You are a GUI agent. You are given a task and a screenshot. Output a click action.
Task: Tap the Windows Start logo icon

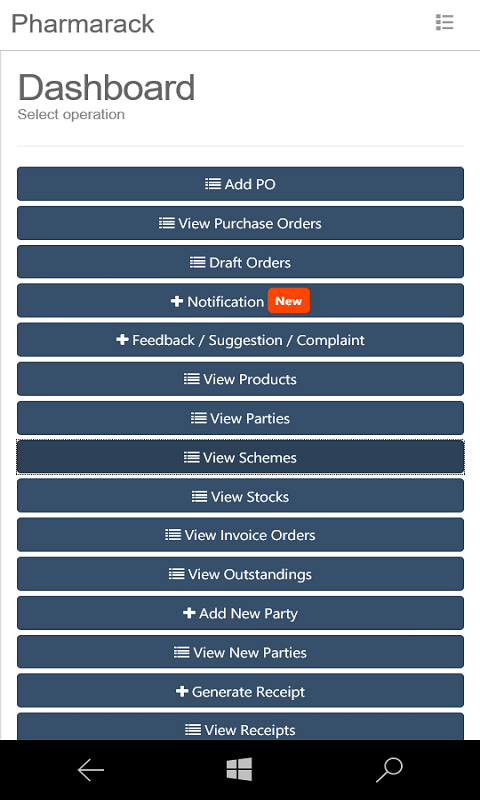tap(239, 769)
